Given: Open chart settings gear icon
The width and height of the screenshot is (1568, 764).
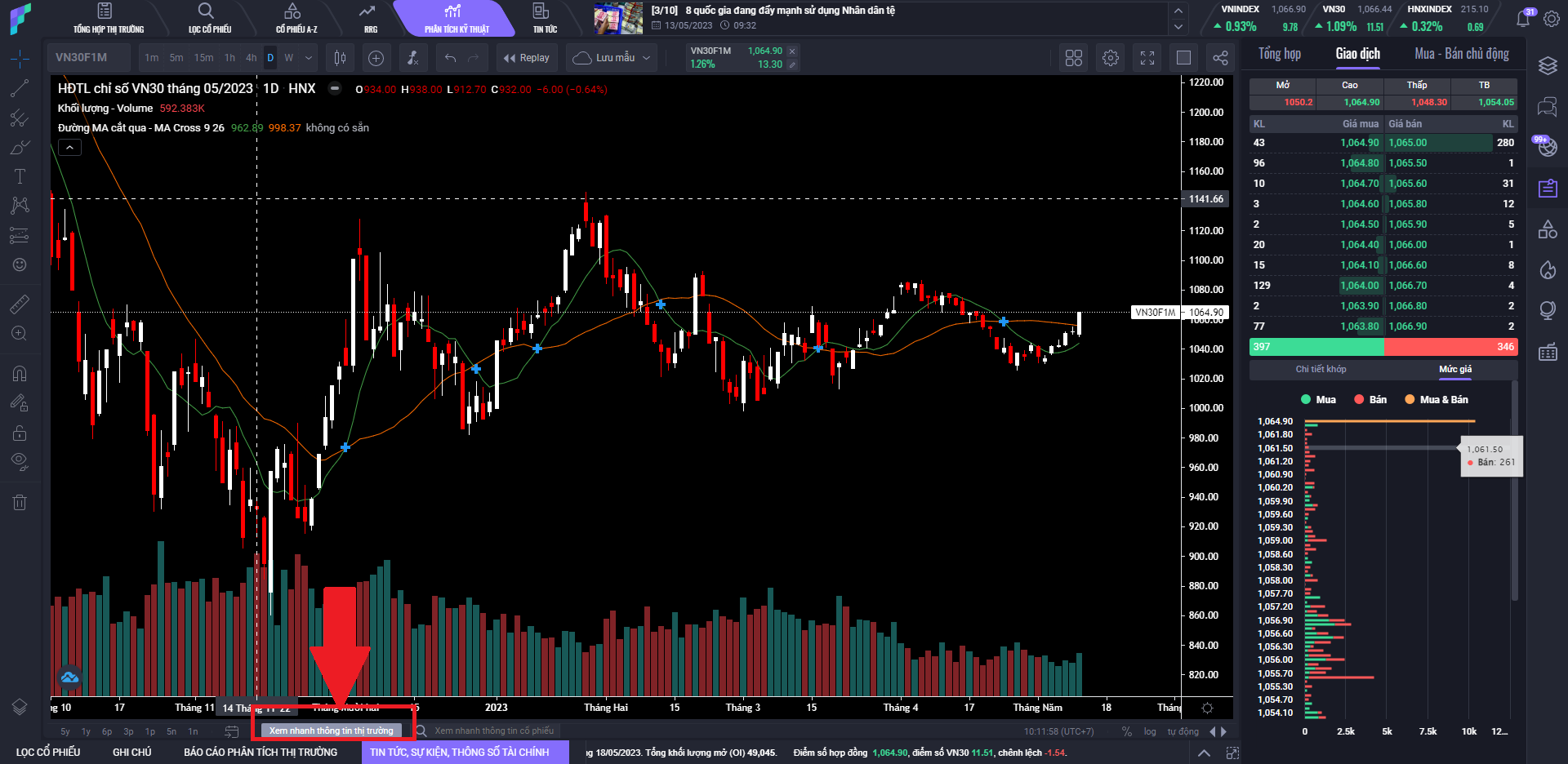Looking at the screenshot, I should point(1110,58).
